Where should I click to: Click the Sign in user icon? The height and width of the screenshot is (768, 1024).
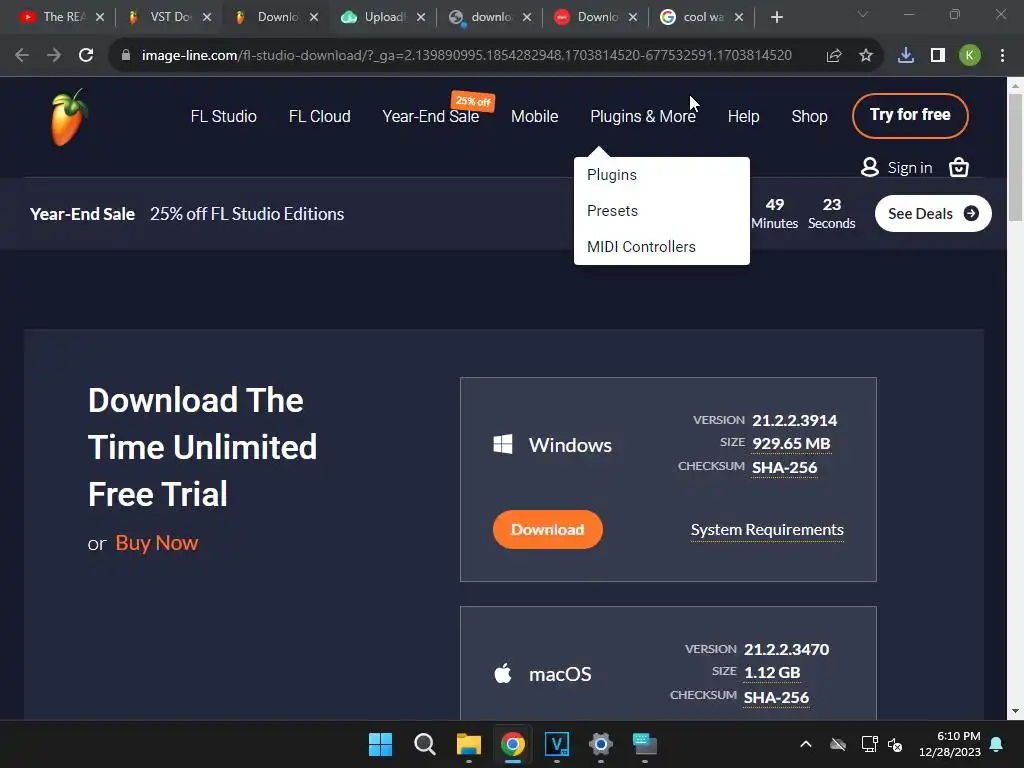pyautogui.click(x=869, y=168)
